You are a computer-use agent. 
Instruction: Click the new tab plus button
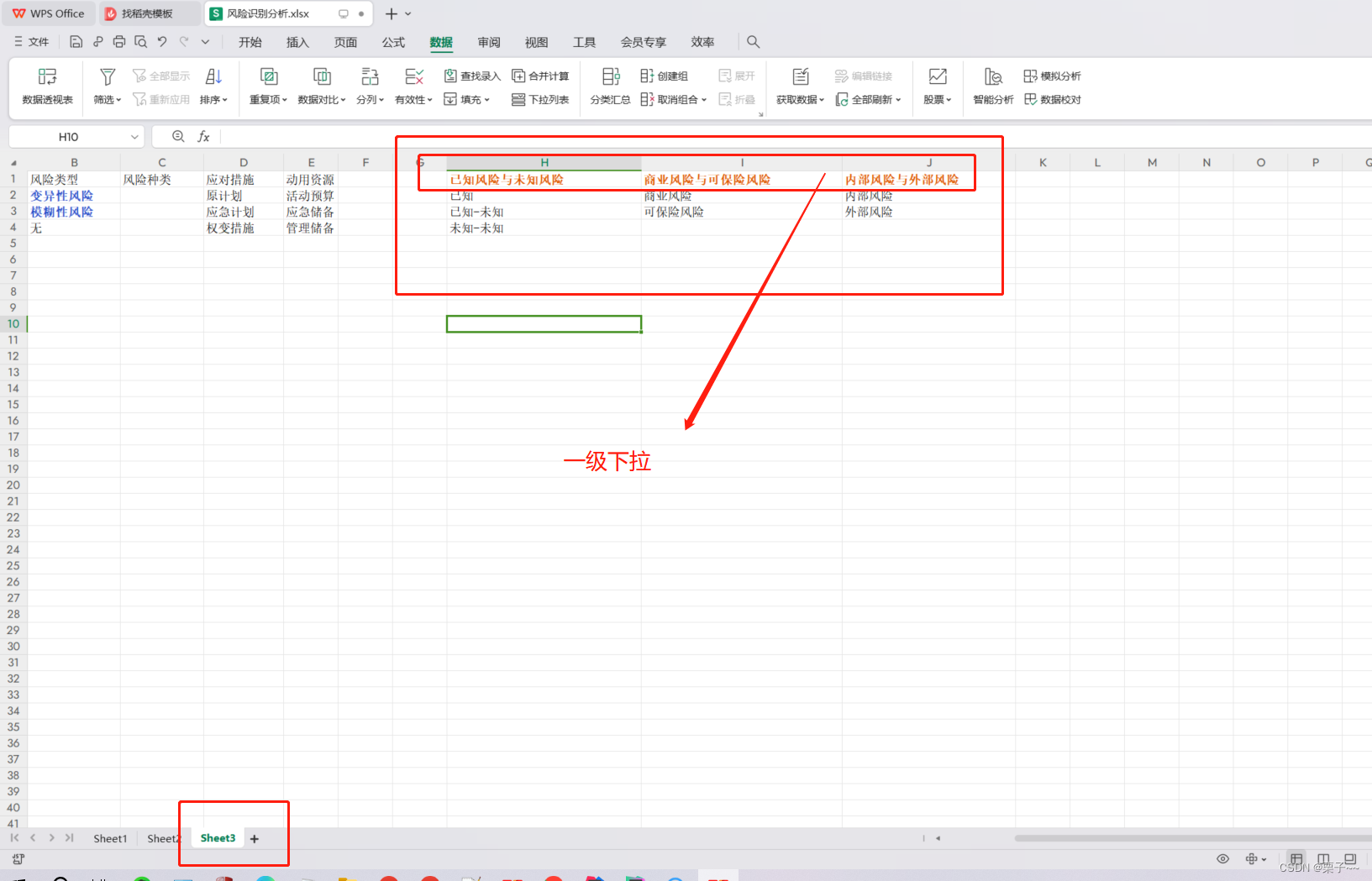[x=391, y=13]
